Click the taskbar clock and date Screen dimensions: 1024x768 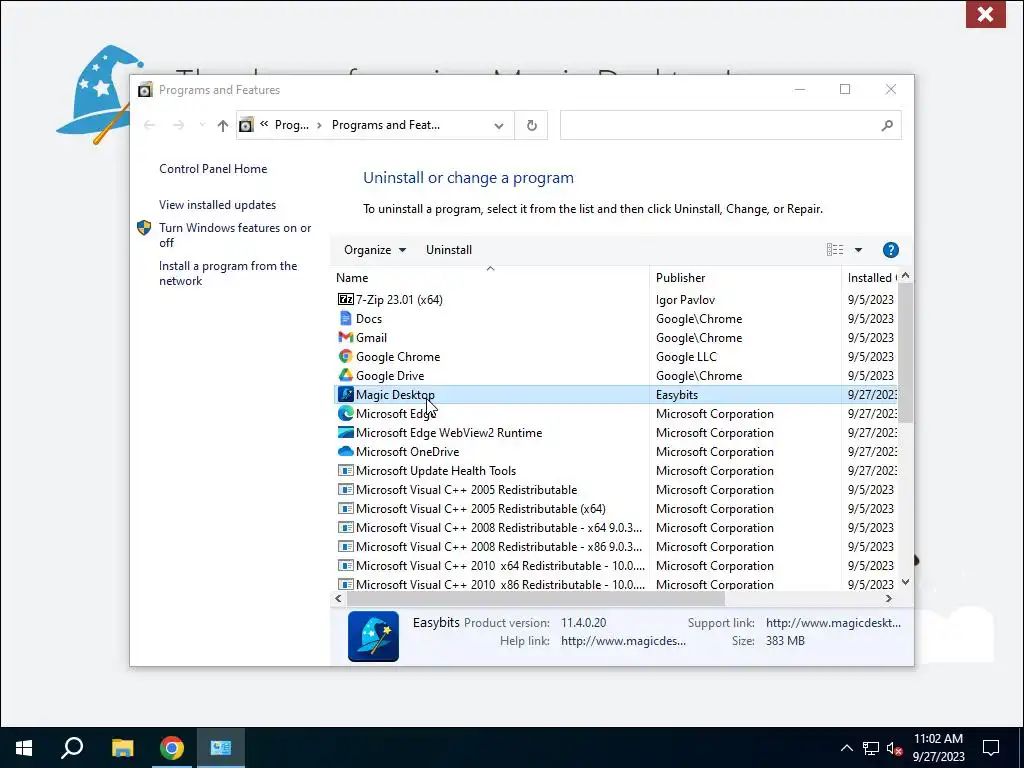pos(938,748)
